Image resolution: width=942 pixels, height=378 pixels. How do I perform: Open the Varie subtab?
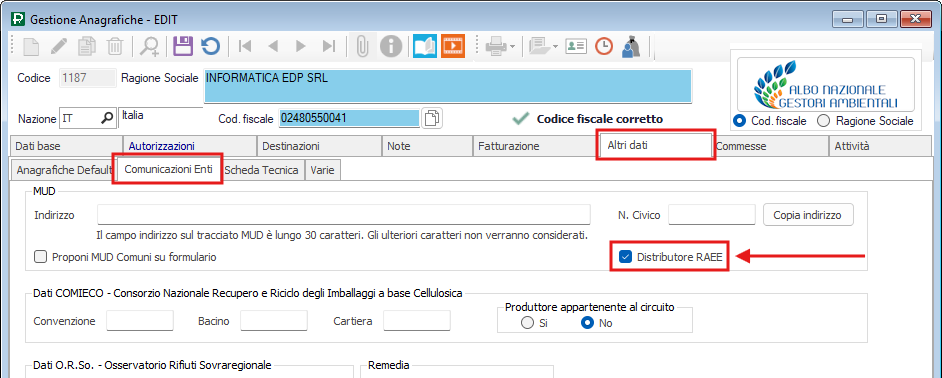323,170
